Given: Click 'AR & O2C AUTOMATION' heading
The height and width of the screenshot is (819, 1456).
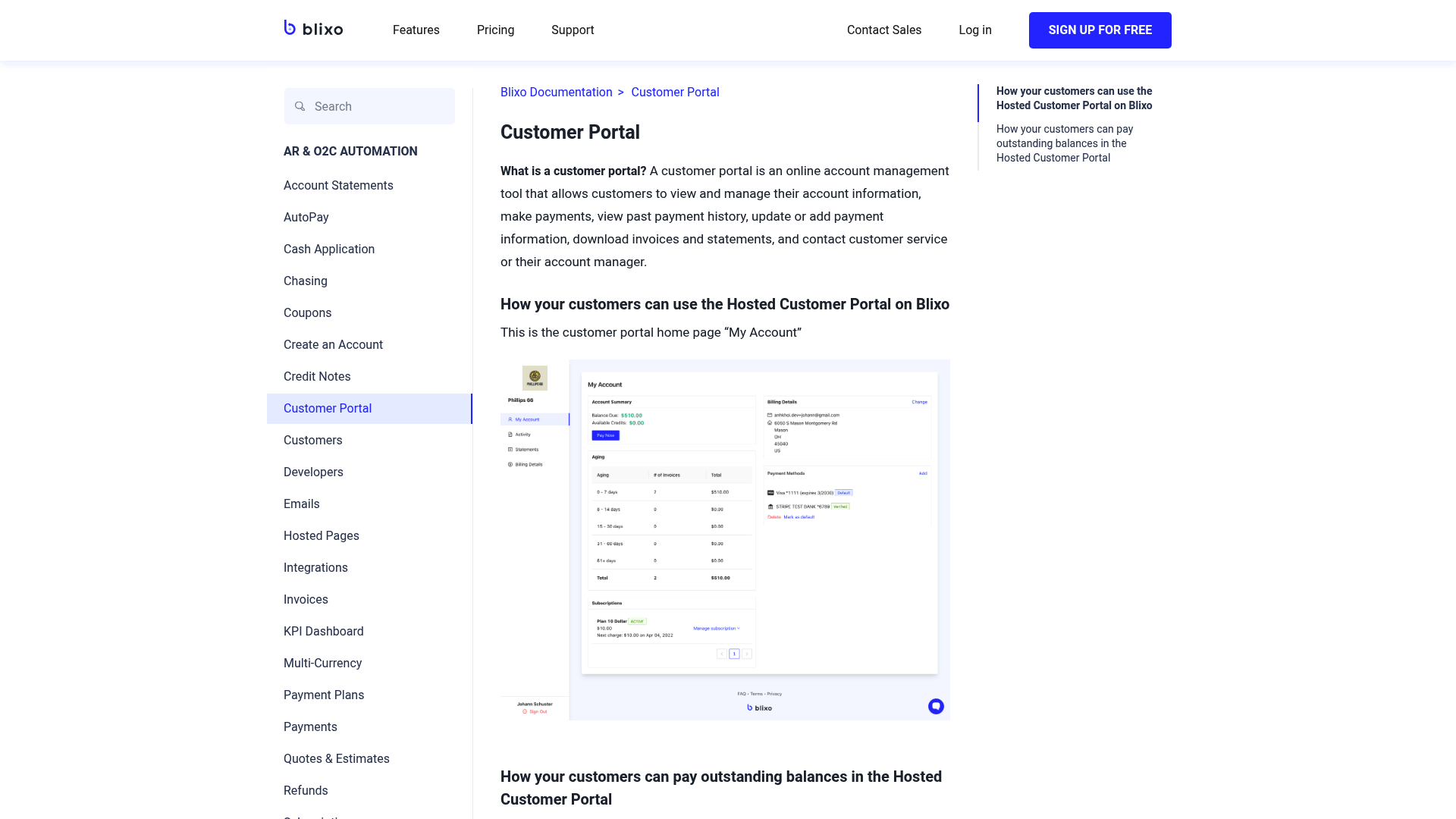Looking at the screenshot, I should 350,152.
